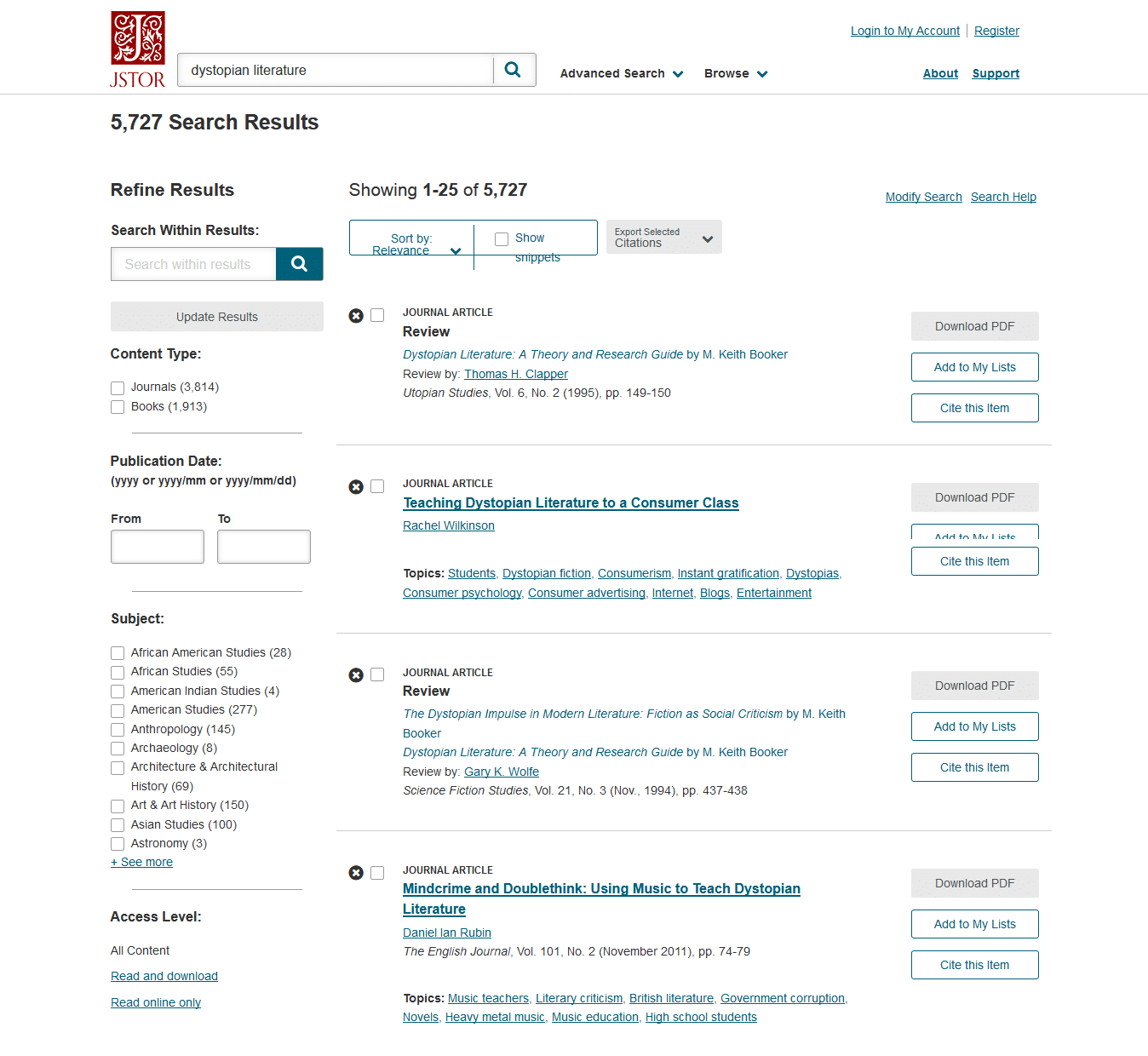
Task: Click author Daniel Ian Rubin
Action: pos(447,933)
